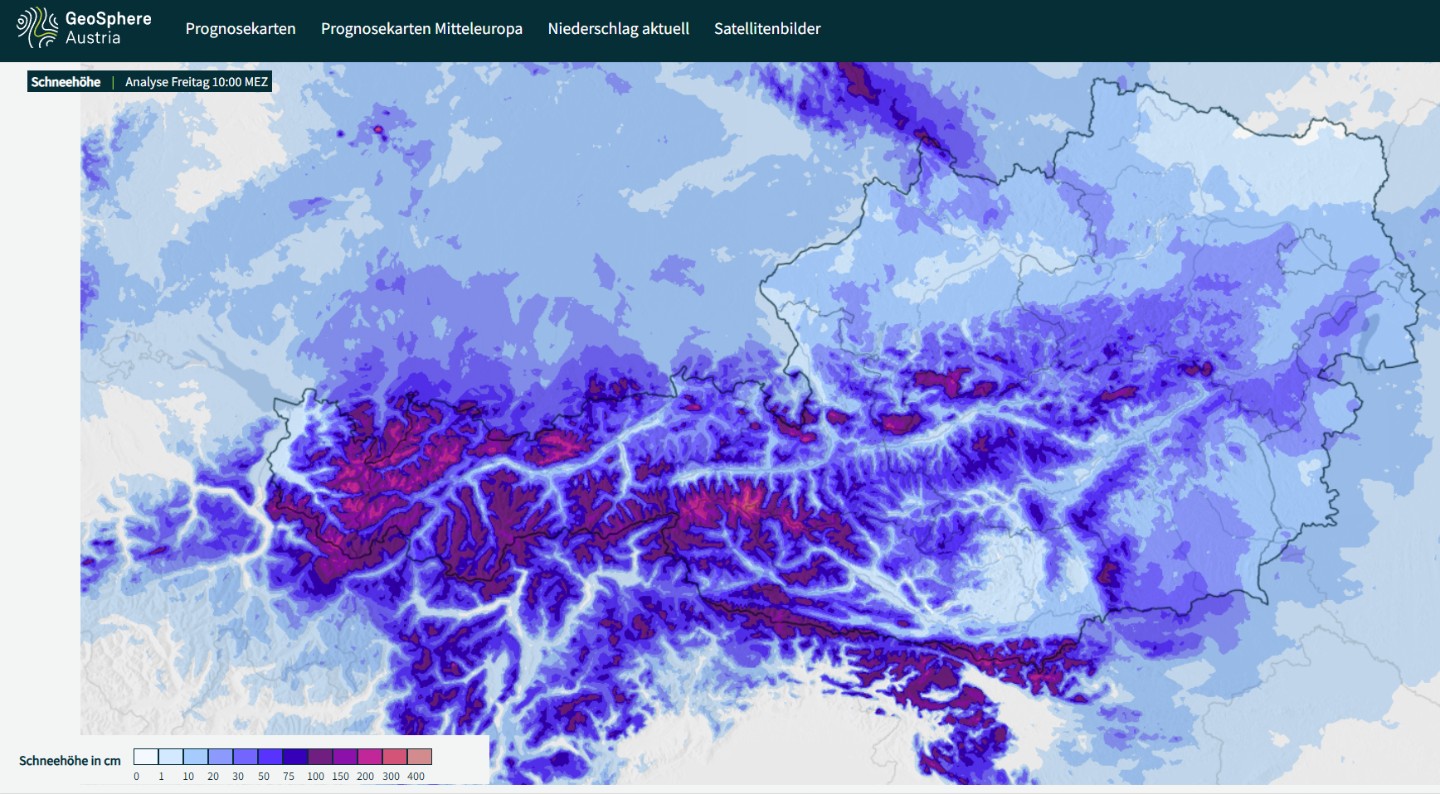Open Prognosekarten Mitteleuropa page

[421, 29]
